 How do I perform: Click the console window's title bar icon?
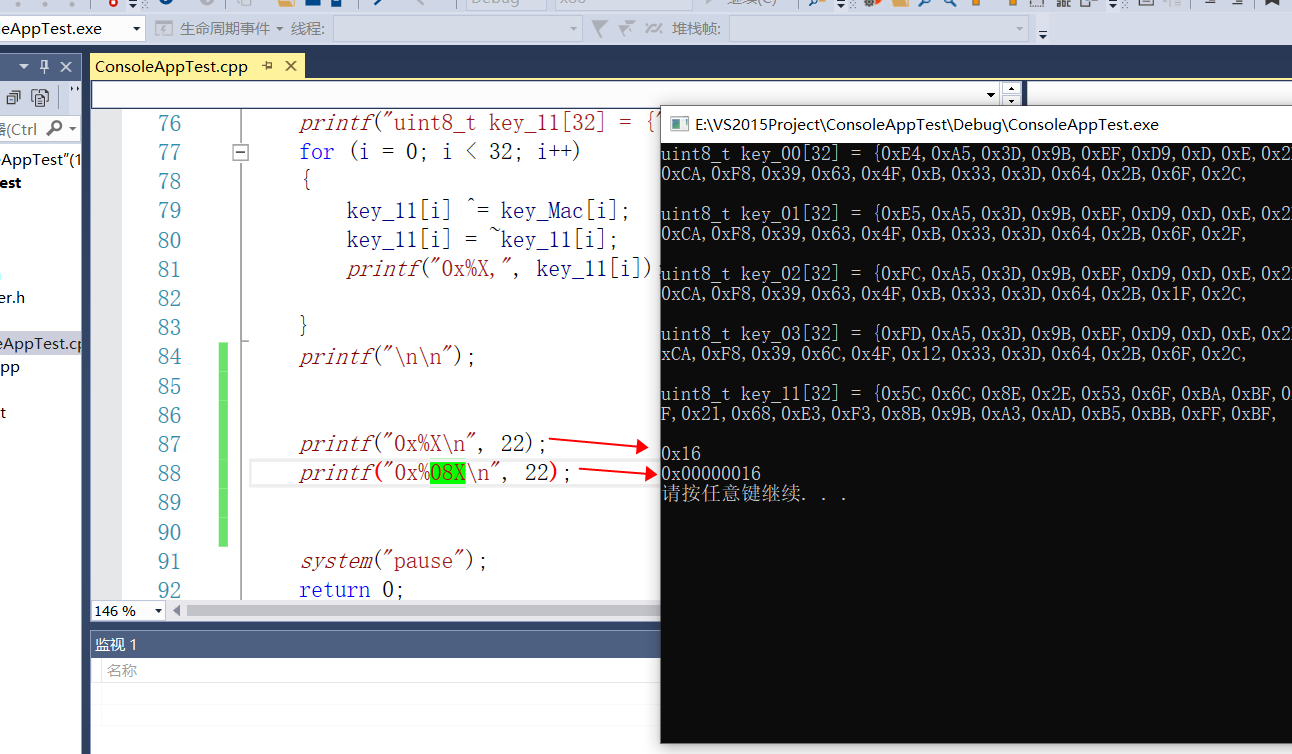tap(679, 124)
